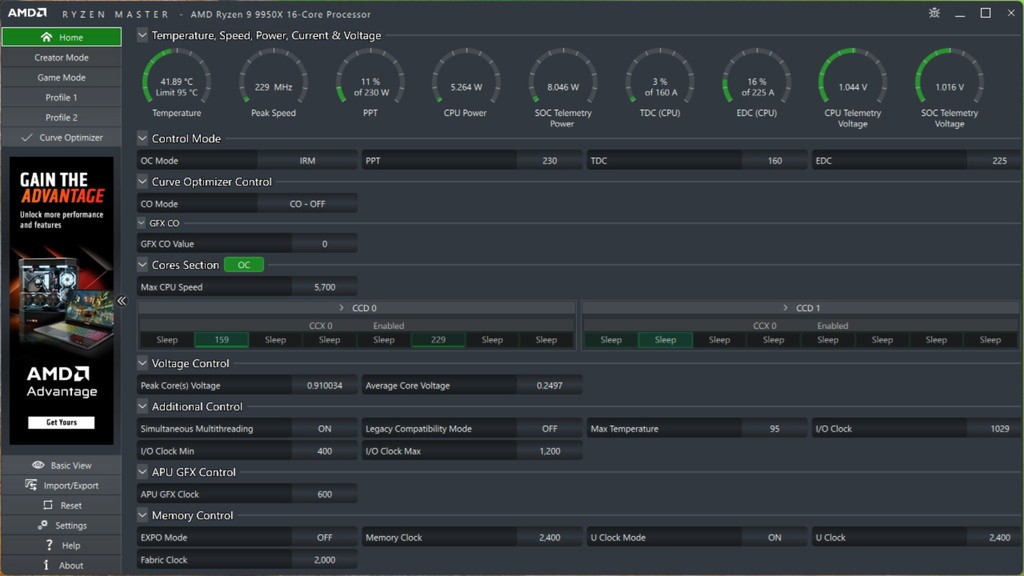Image resolution: width=1024 pixels, height=576 pixels.
Task: Collapse sidebar with double-chevron arrow
Action: [x=122, y=301]
